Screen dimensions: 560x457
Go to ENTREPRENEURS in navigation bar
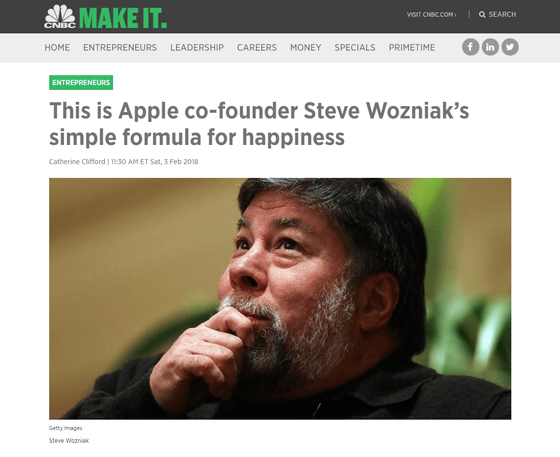[120, 47]
